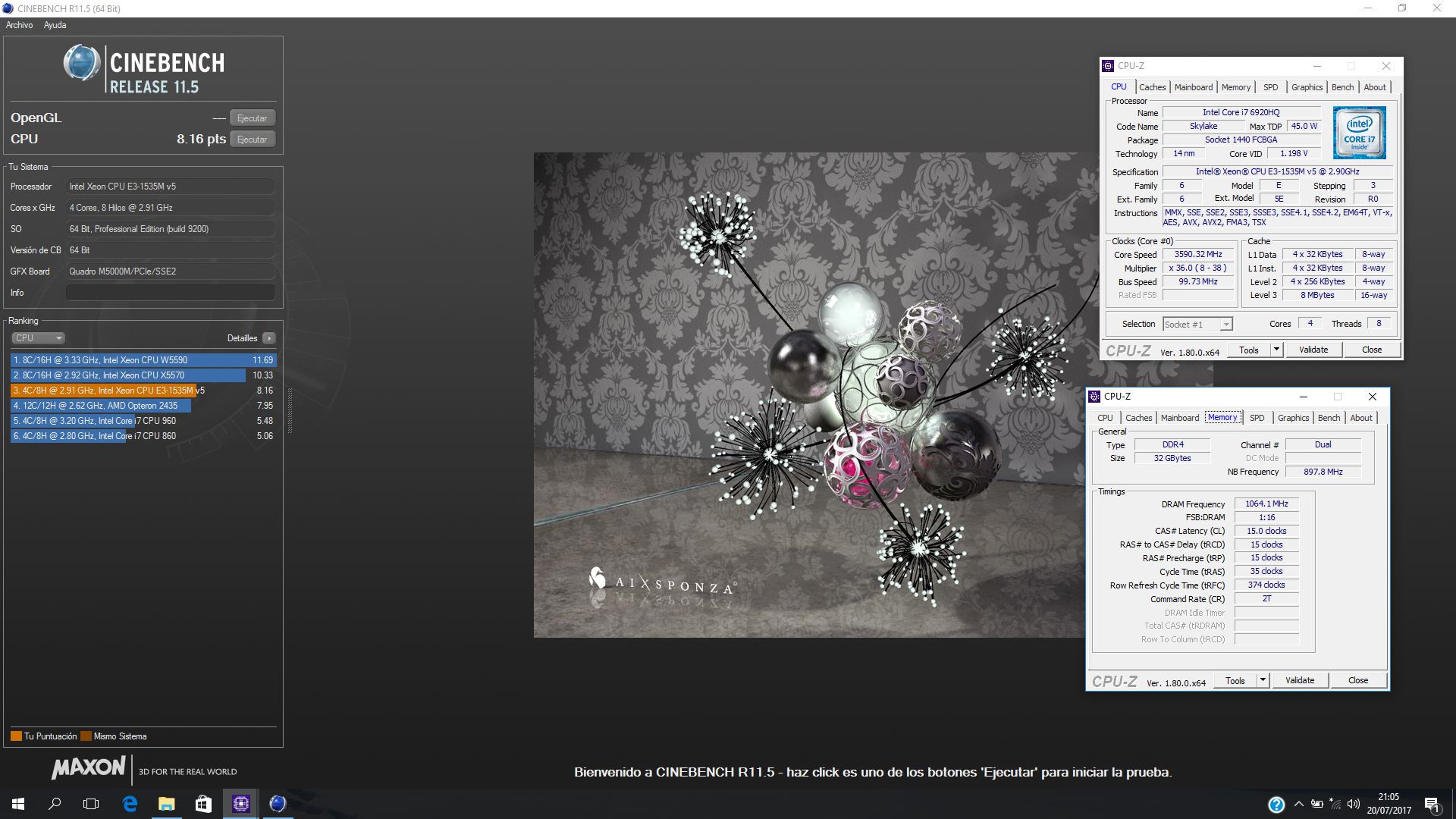Select ranking row AMD Opteron 2435
The image size is (1456, 819).
143,406
